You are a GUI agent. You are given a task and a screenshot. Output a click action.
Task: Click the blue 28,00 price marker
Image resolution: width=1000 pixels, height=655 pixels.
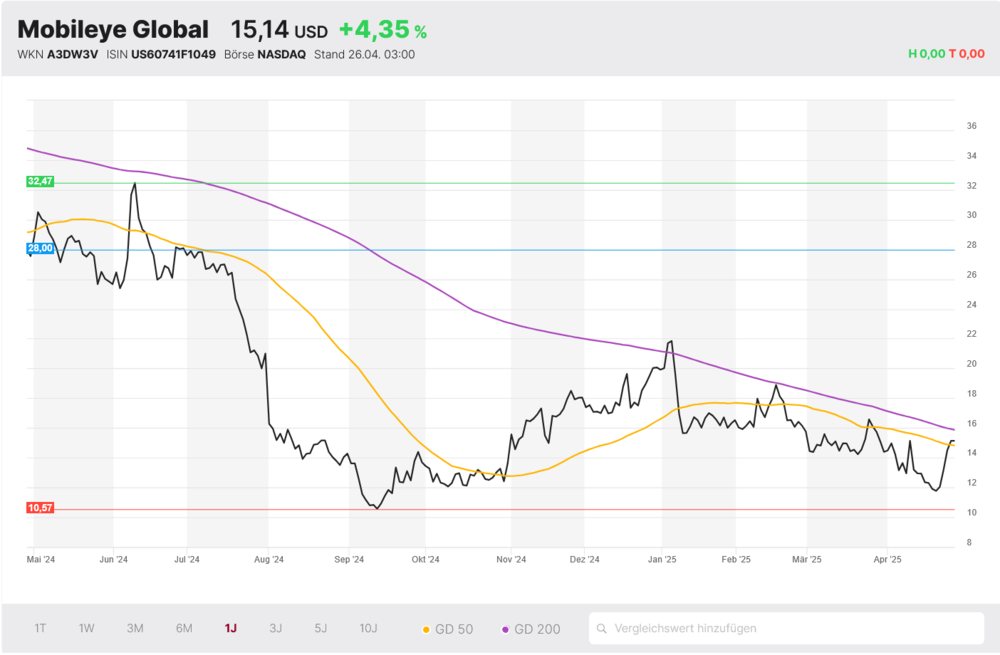point(40,248)
